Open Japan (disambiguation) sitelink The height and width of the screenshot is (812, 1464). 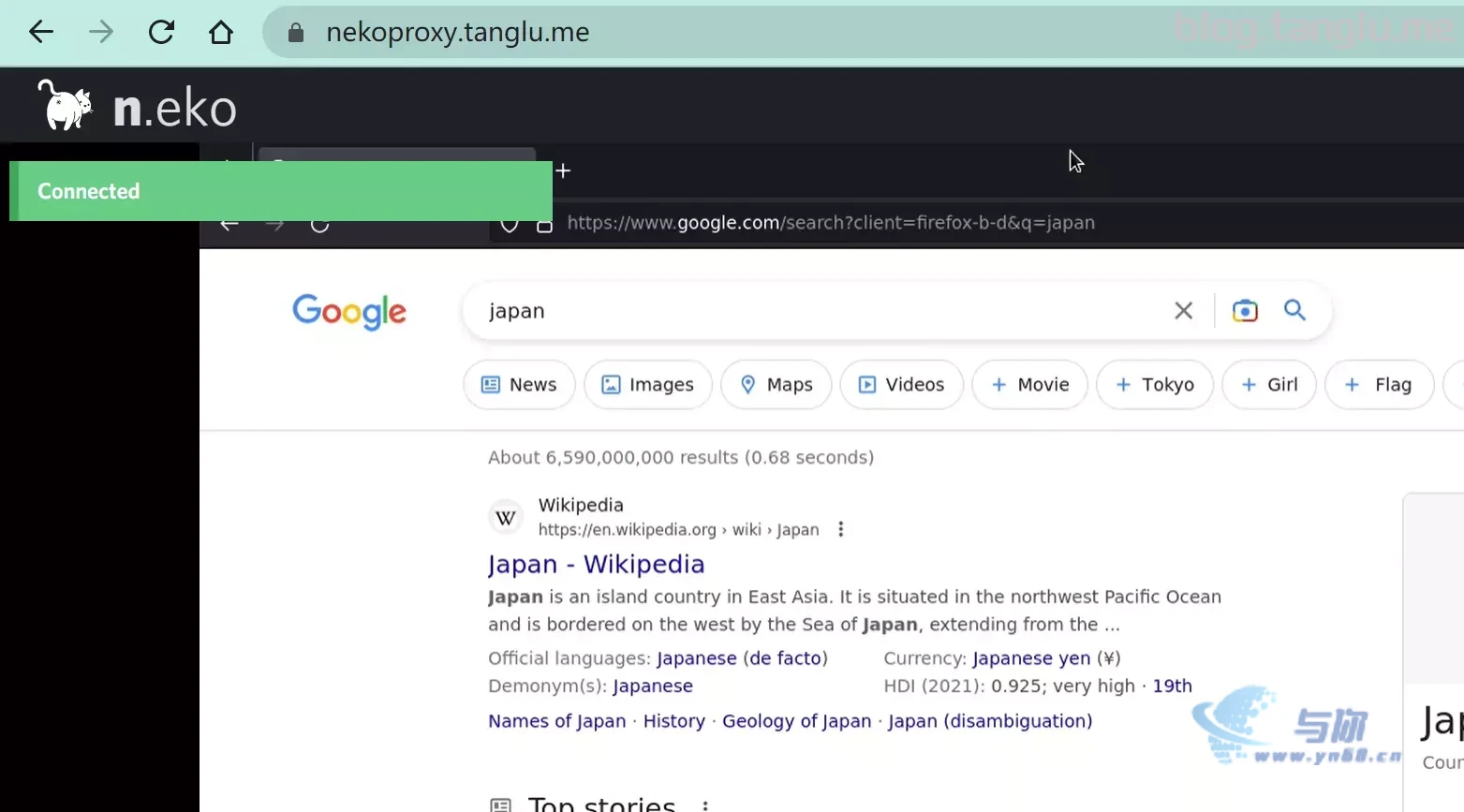tap(990, 721)
